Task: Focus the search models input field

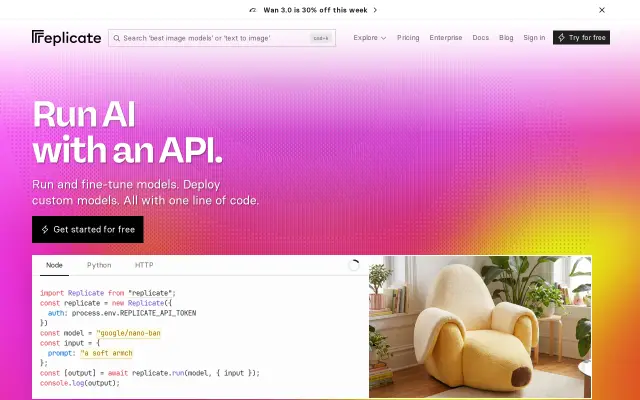Action: (222, 38)
